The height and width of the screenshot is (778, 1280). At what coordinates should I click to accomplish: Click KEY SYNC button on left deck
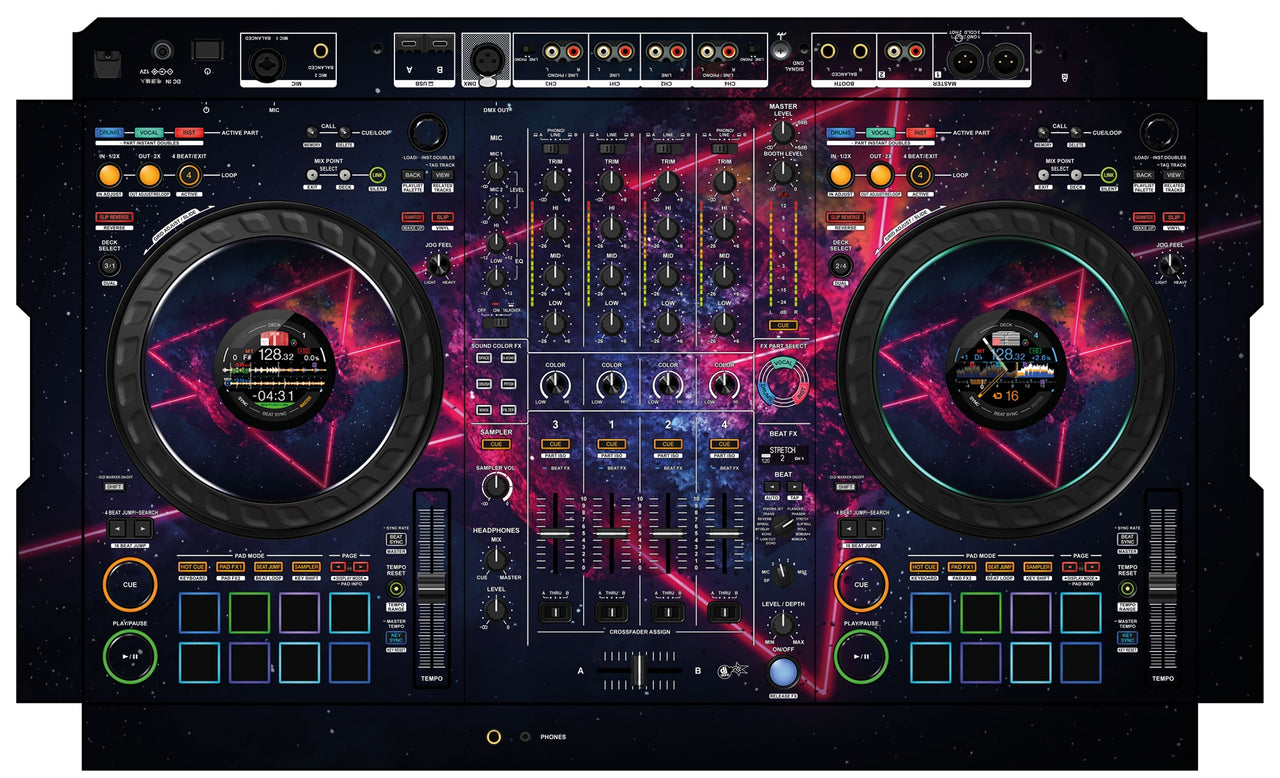397,637
